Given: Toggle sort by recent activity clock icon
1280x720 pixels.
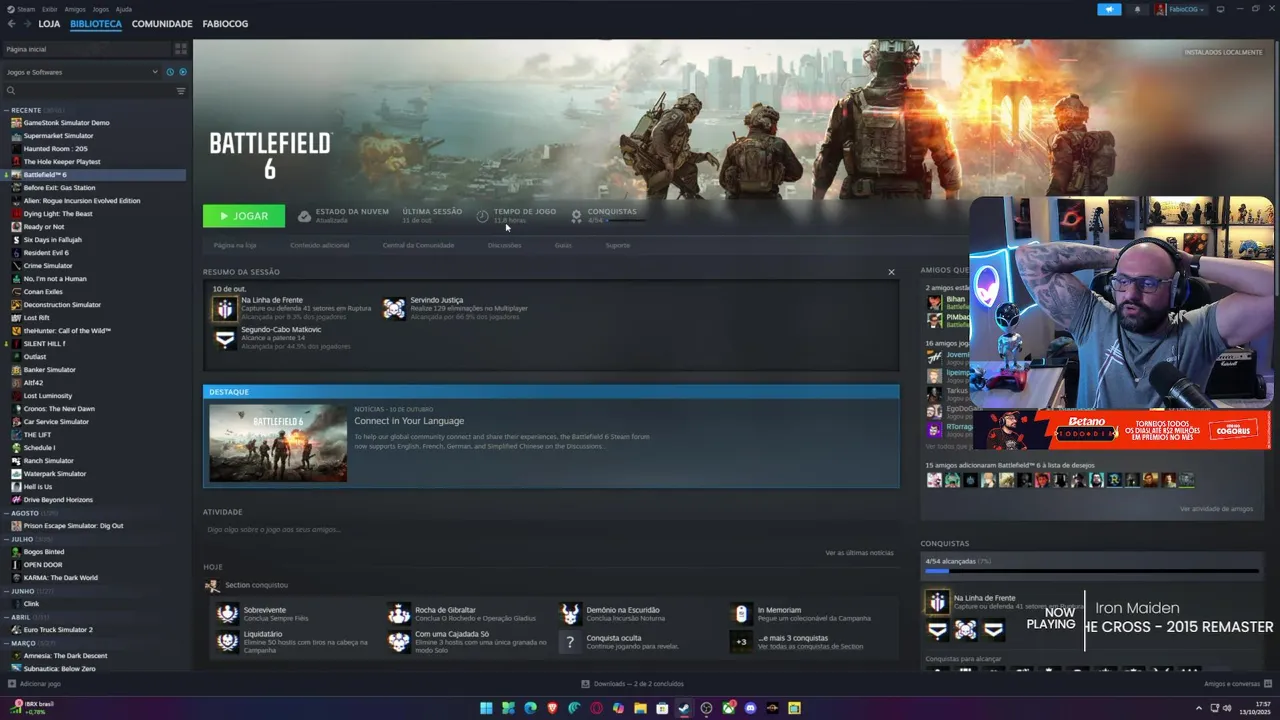Looking at the screenshot, I should coord(170,72).
